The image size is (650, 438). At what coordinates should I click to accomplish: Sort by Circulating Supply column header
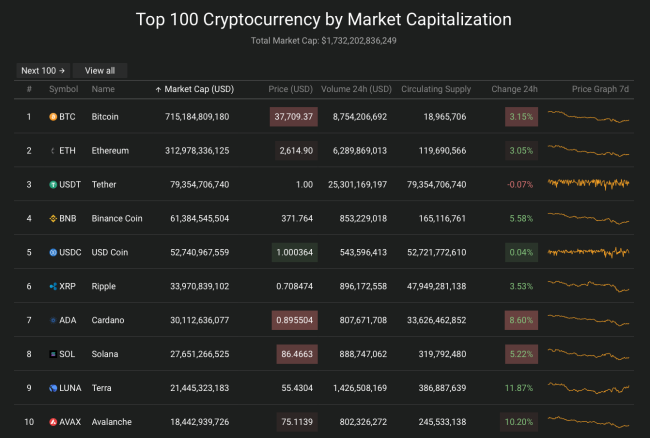tap(436, 89)
